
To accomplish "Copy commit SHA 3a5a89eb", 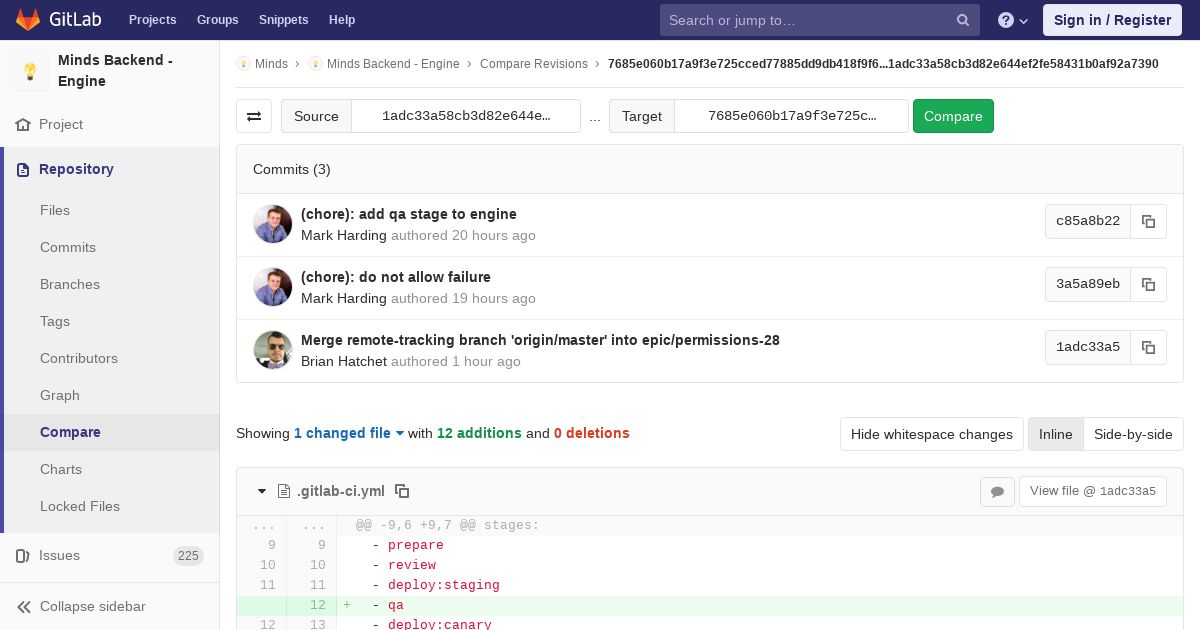I will tap(1148, 284).
